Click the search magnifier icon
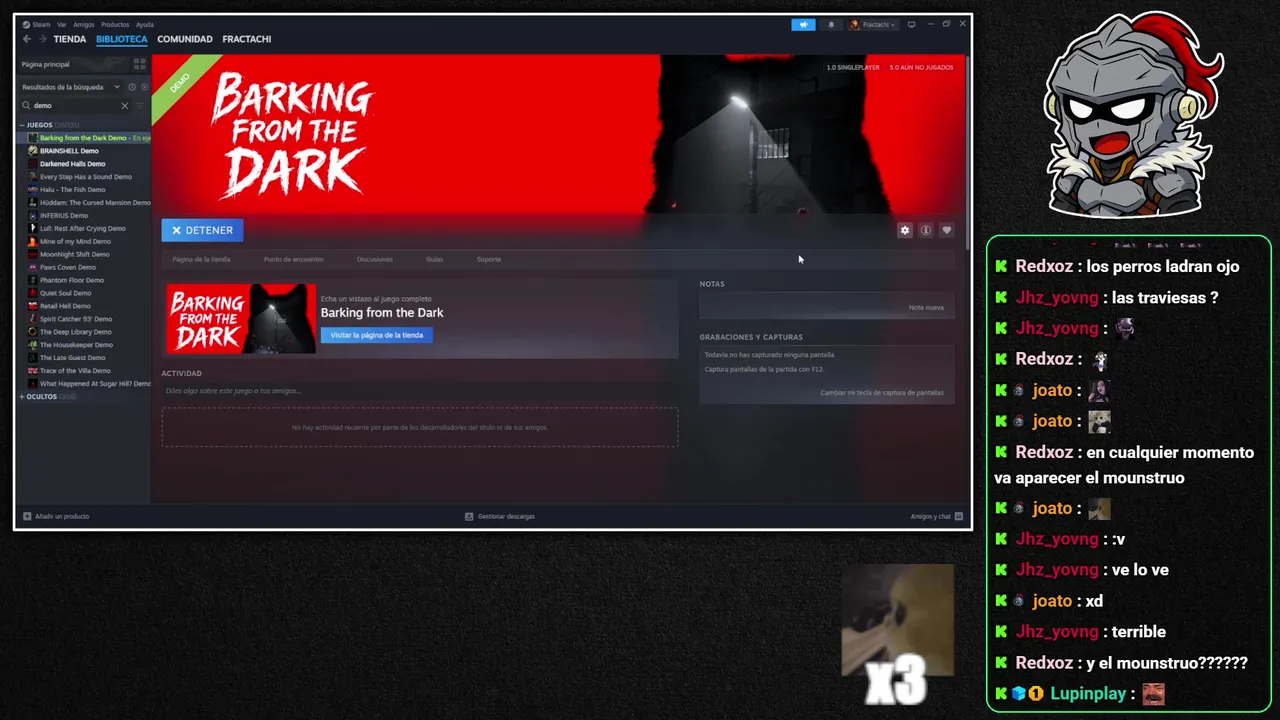 pos(27,105)
